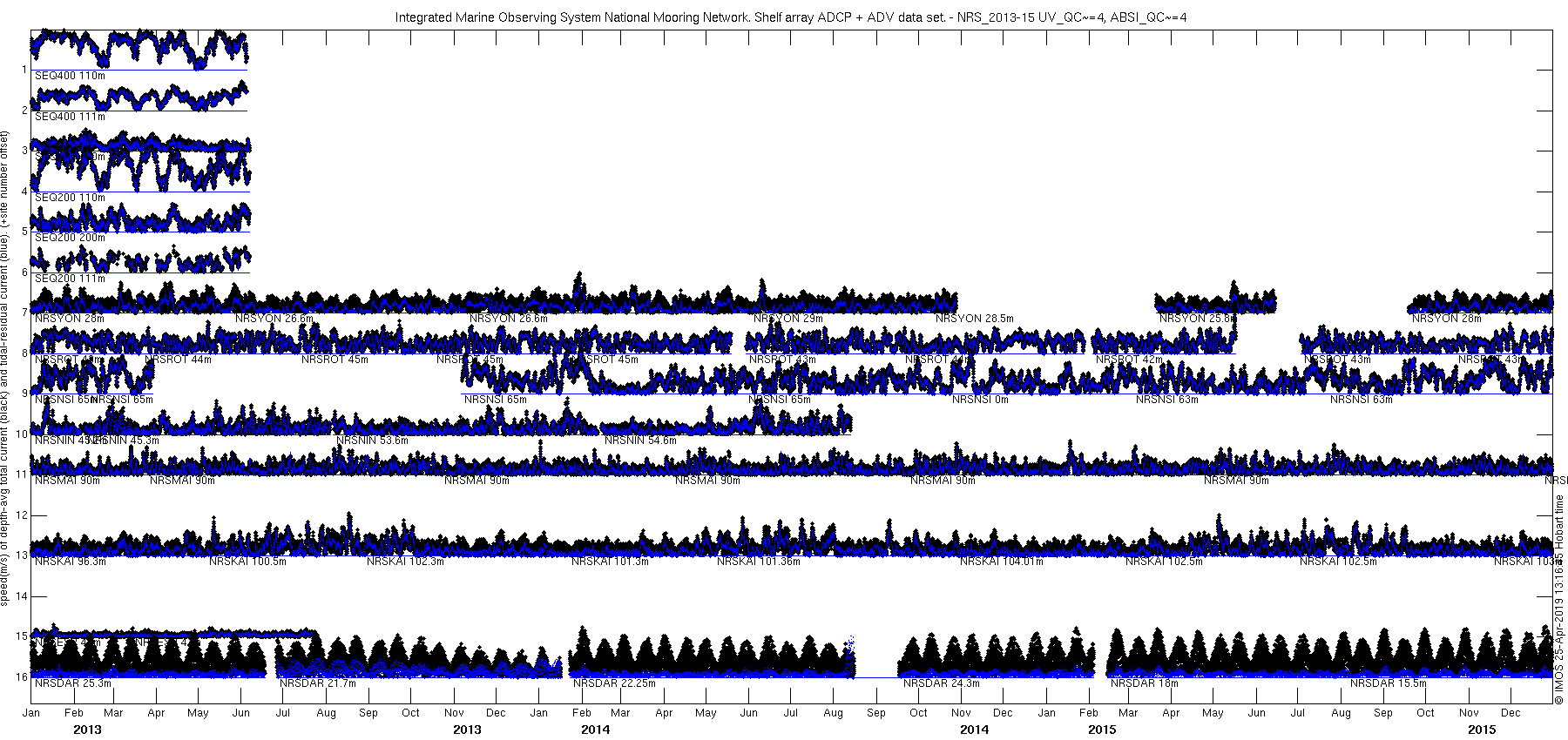Select the SEQ200 200m series label
Screen dimensions: 1568x740
70,237
